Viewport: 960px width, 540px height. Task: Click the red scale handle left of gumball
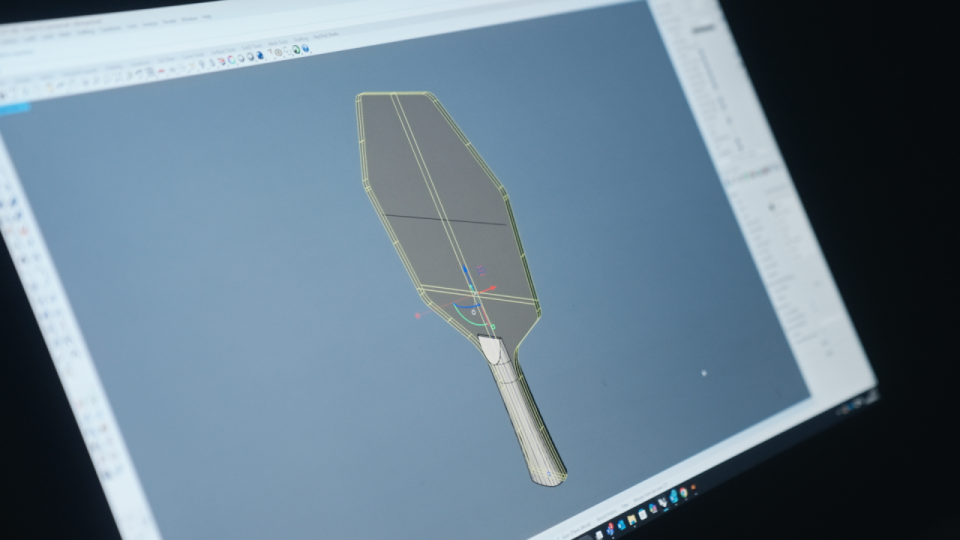418,316
